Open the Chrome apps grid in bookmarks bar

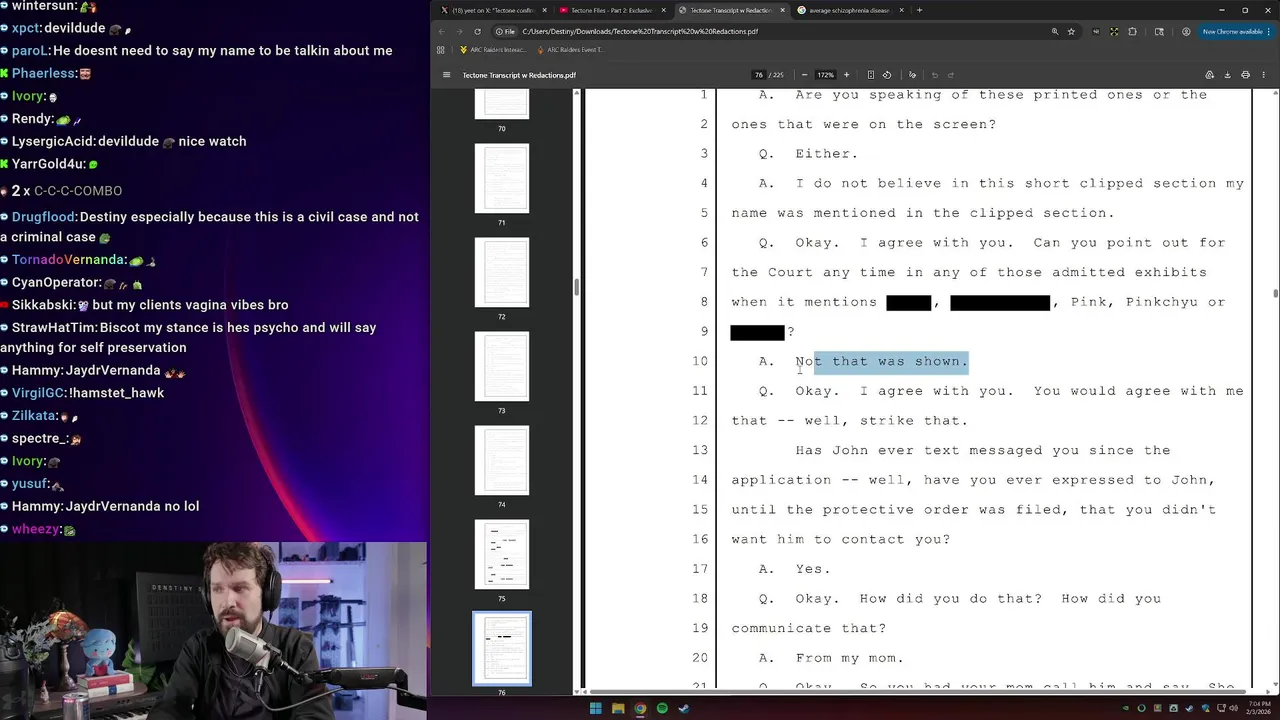point(440,49)
